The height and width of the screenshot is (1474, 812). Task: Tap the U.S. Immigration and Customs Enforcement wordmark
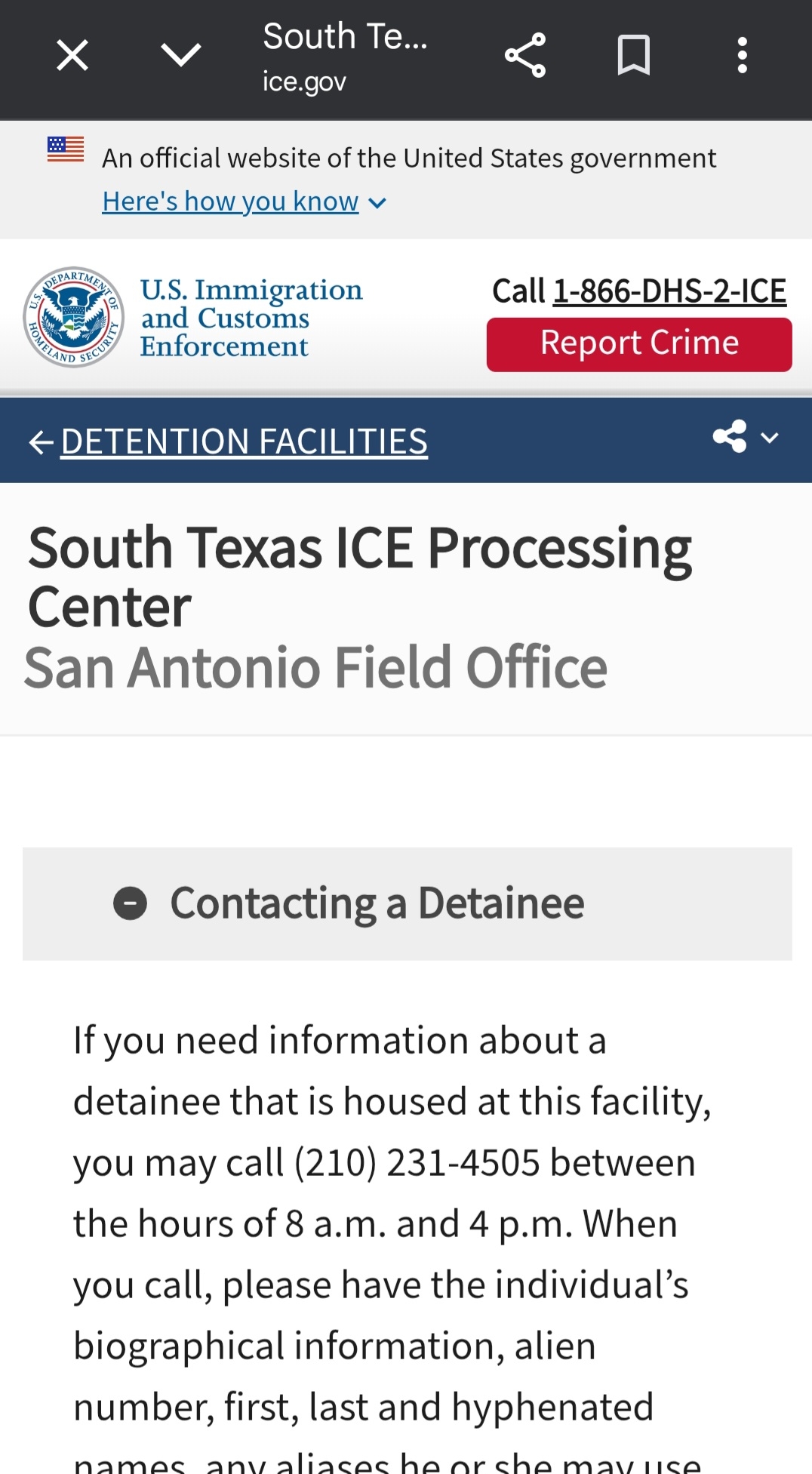[251, 318]
